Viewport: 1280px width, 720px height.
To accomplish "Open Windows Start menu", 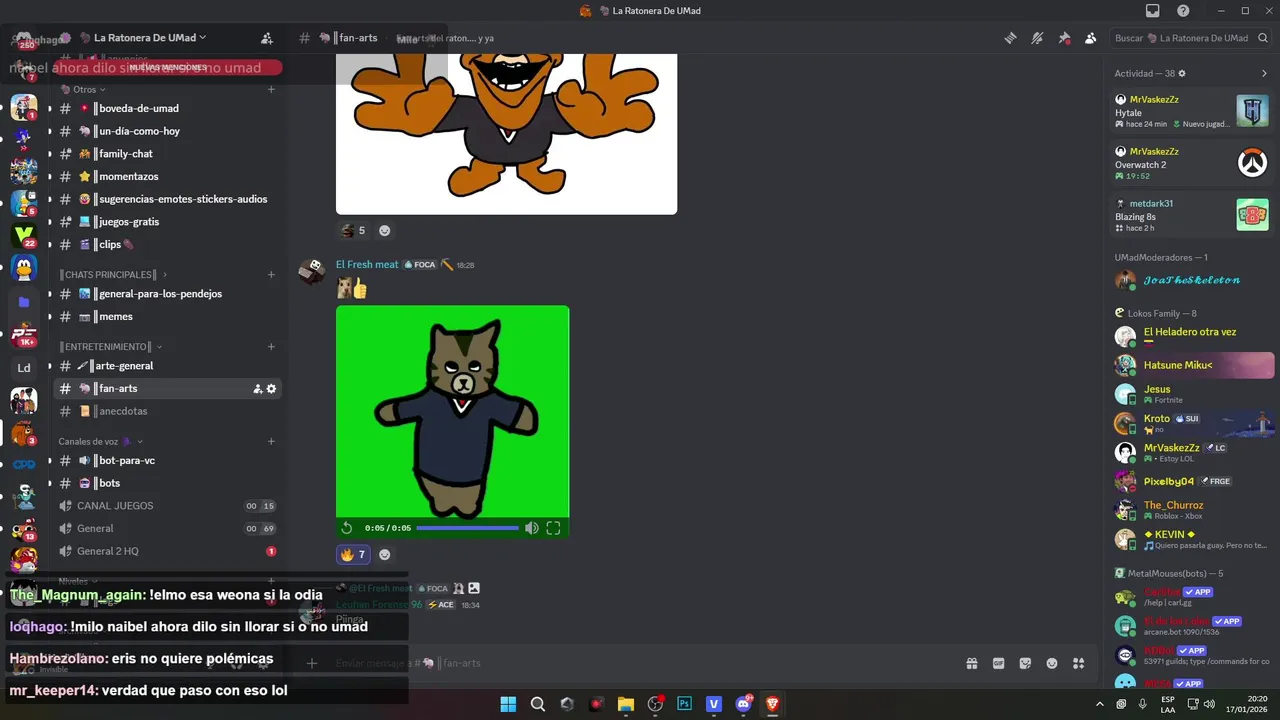I will pyautogui.click(x=508, y=704).
